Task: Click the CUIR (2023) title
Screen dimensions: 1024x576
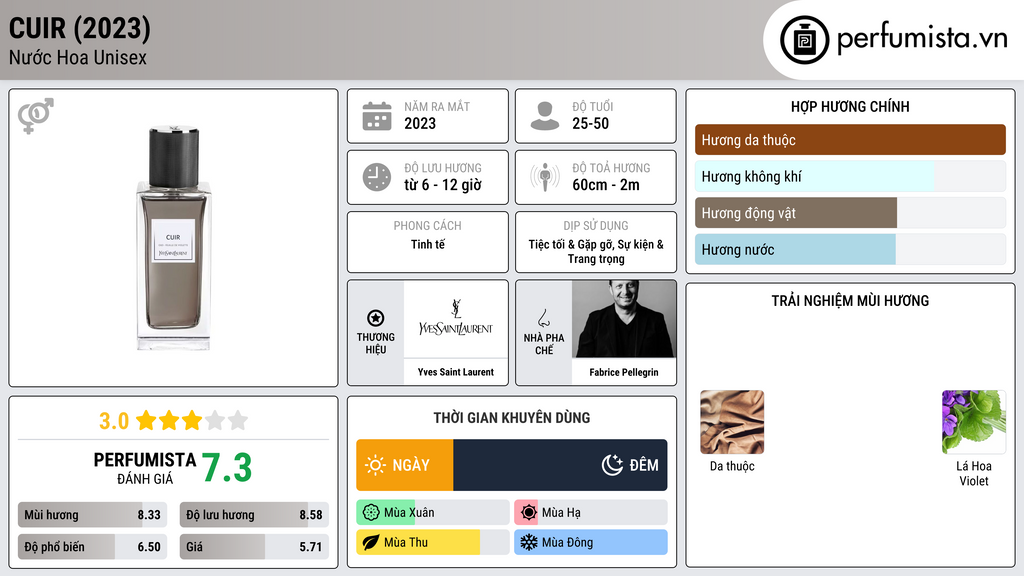Action: tap(80, 28)
